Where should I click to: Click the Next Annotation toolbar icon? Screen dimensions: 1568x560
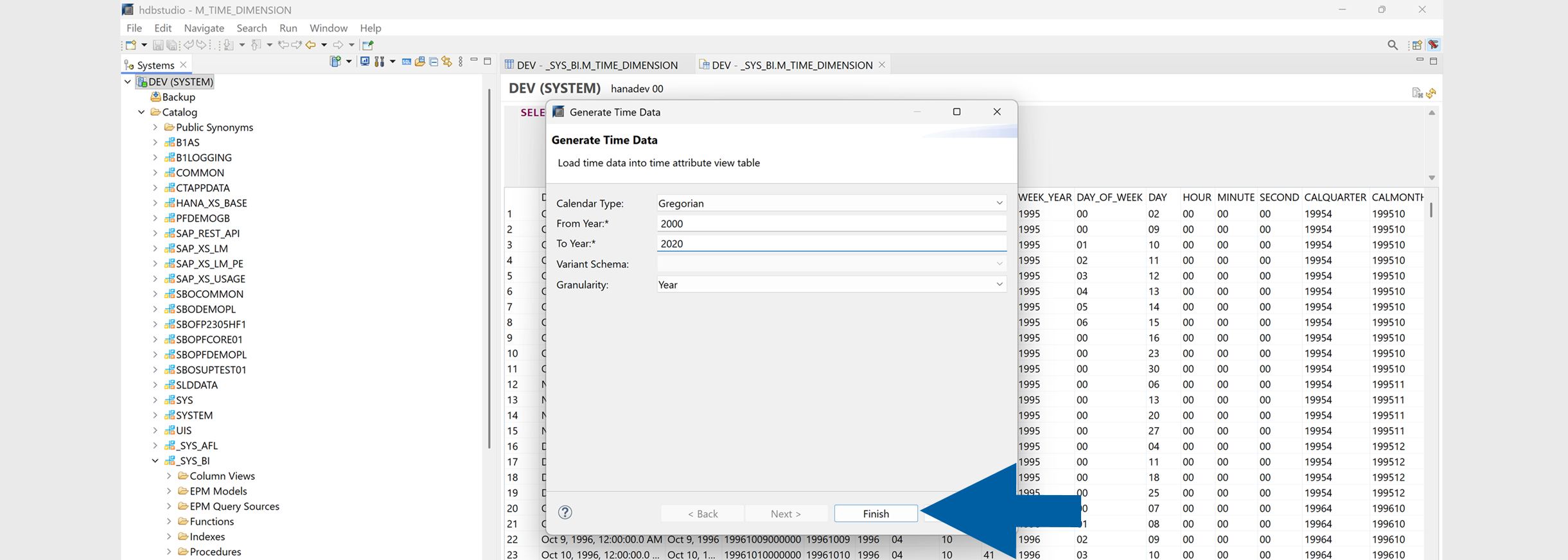tap(229, 45)
